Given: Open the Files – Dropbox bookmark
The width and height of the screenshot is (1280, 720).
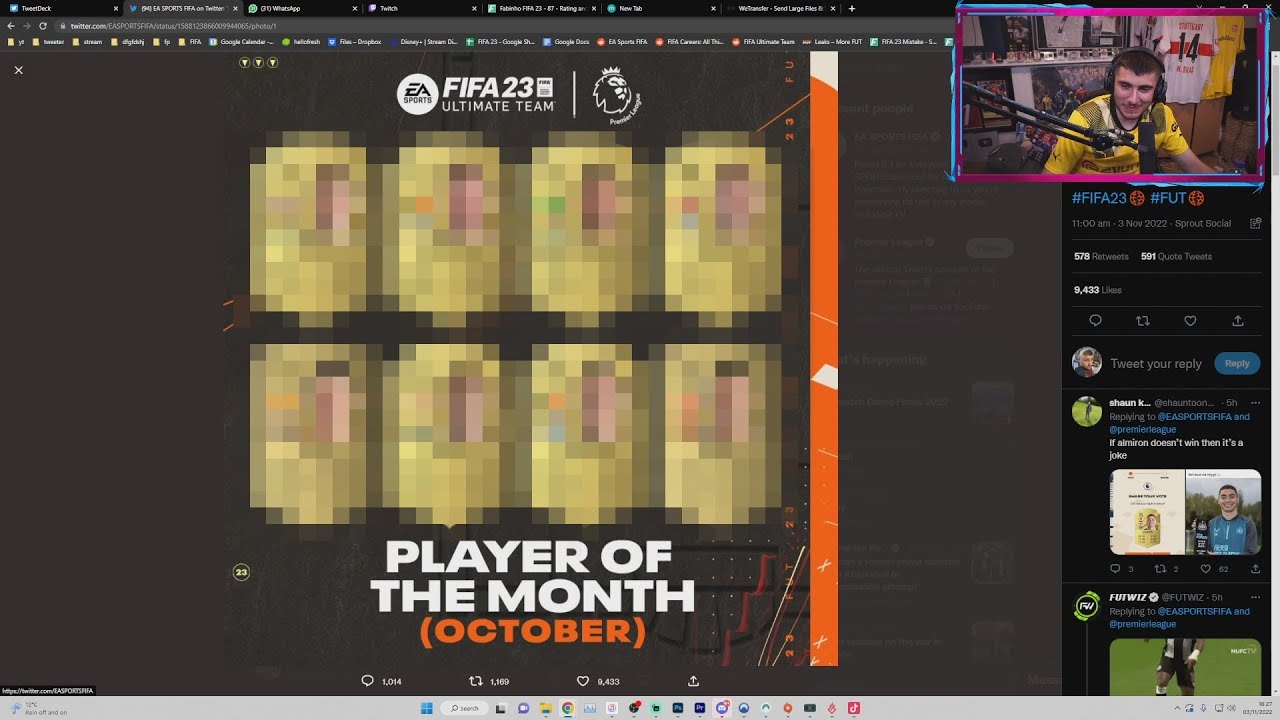Looking at the screenshot, I should tap(355, 42).
